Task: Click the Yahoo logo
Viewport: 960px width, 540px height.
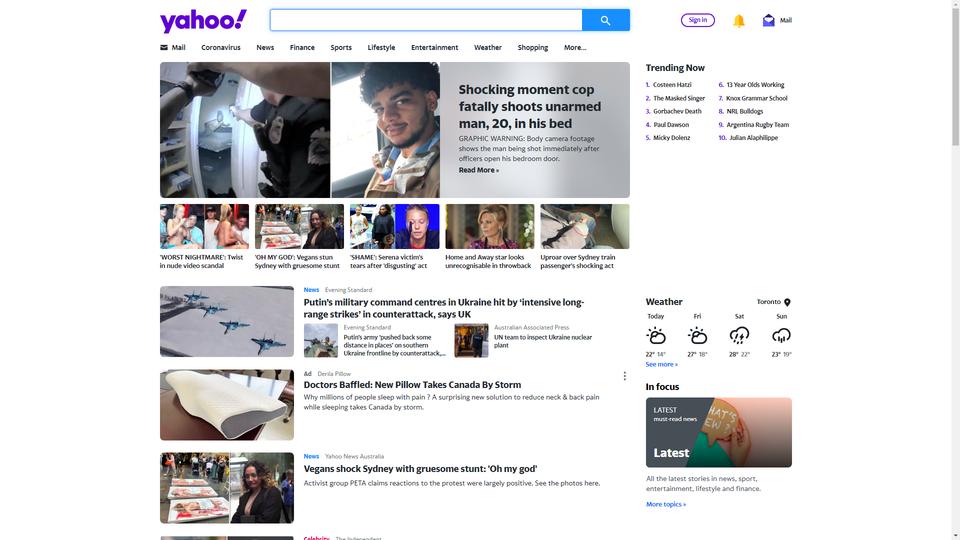Action: tap(203, 21)
